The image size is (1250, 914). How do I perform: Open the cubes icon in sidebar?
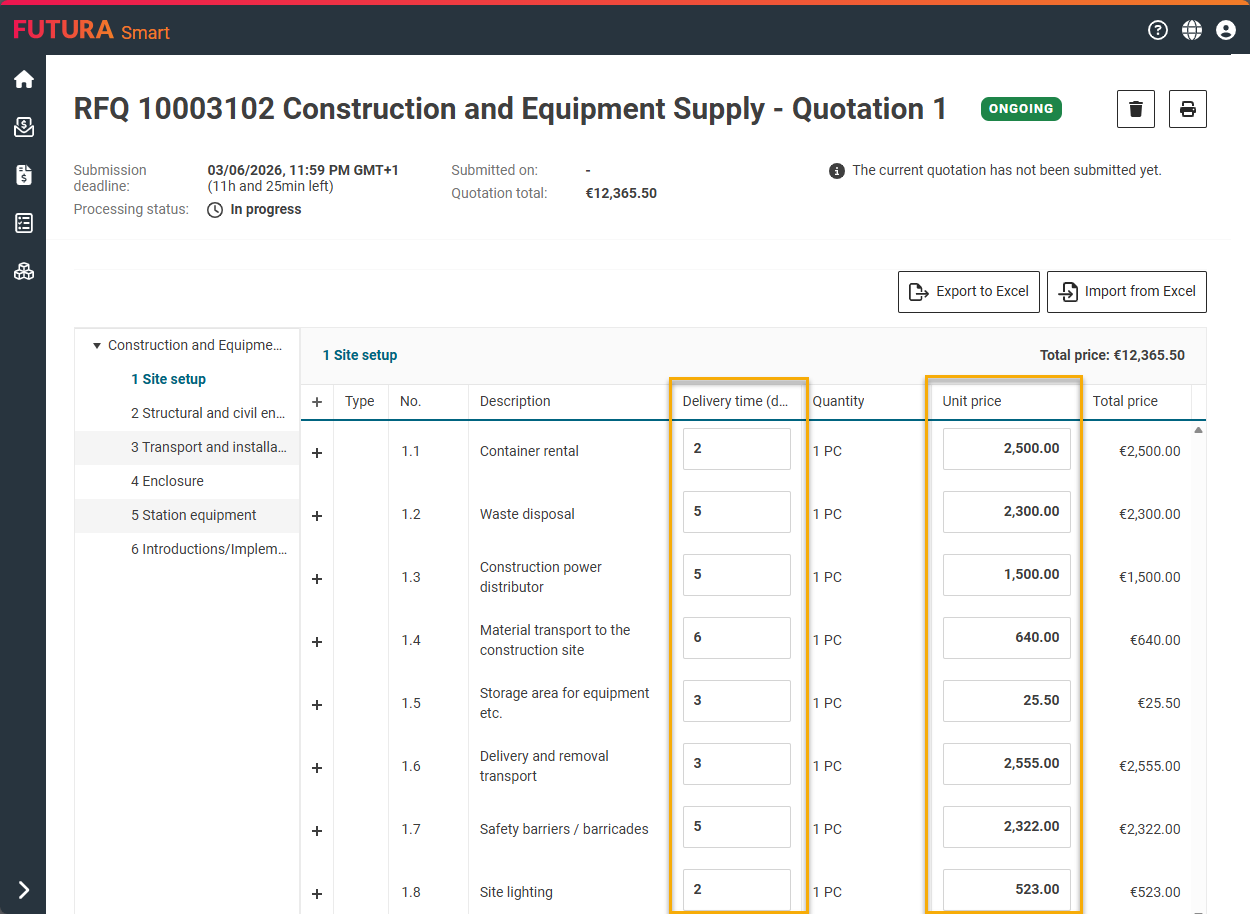coord(23,271)
